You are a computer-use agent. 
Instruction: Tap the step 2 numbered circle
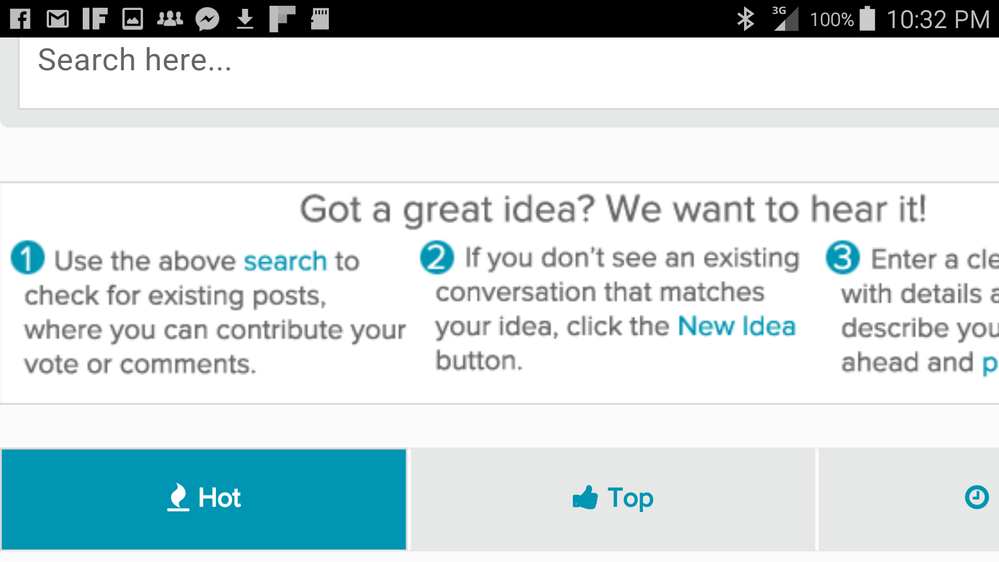coord(437,258)
